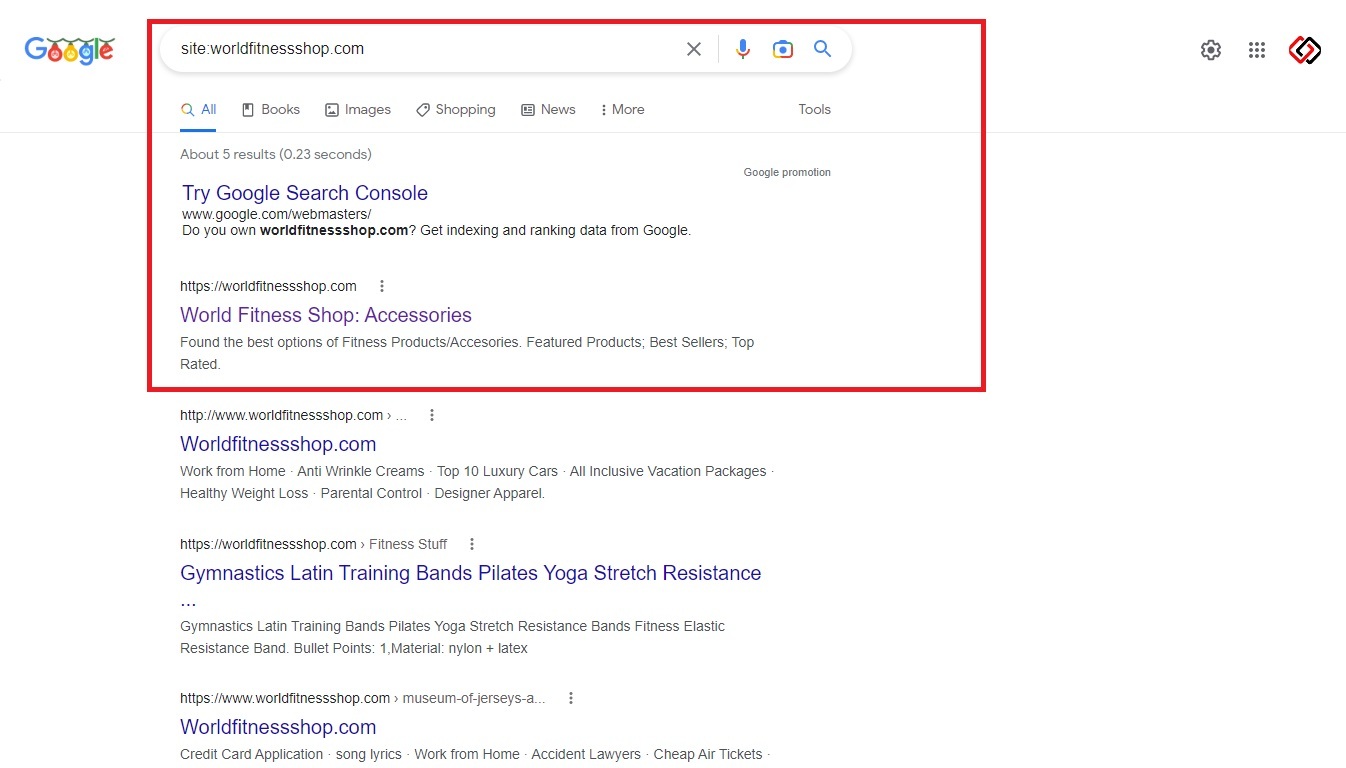Viewport: 1346px width, 768px height.
Task: Open options for World Fitness Shop: Accessories result
Action: click(x=381, y=286)
